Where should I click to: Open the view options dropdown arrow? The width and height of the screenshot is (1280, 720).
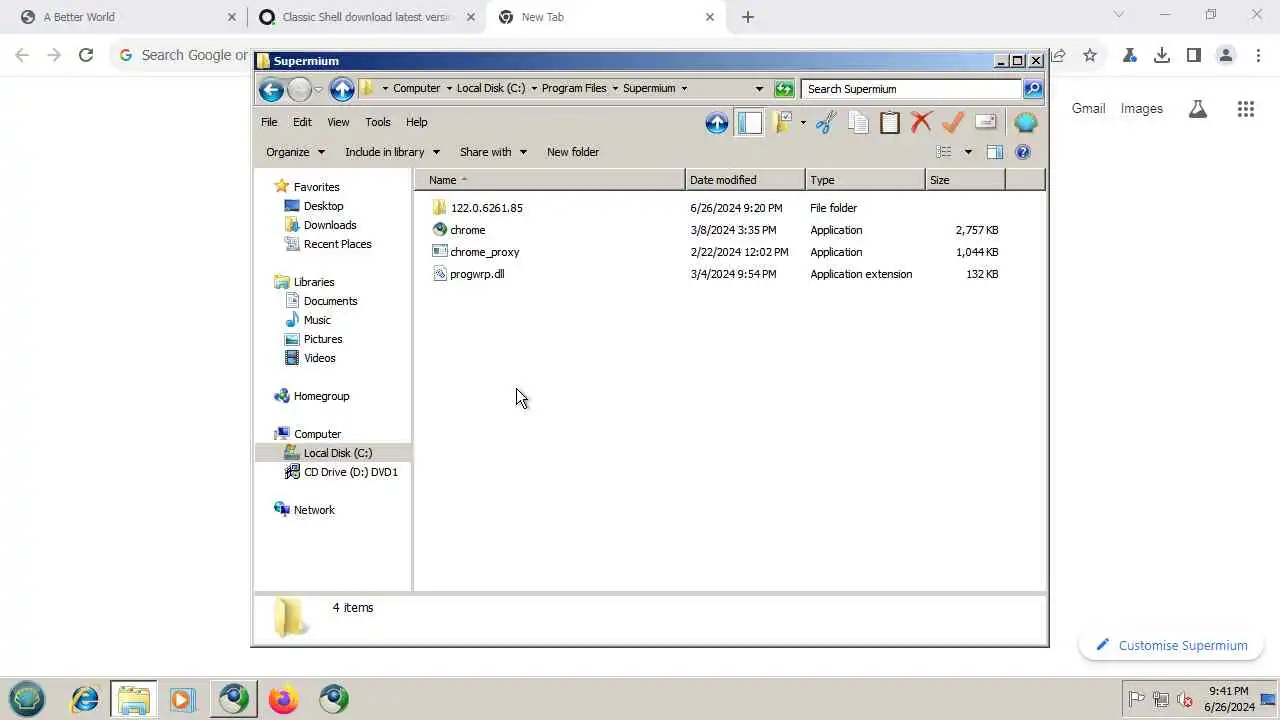(x=968, y=152)
